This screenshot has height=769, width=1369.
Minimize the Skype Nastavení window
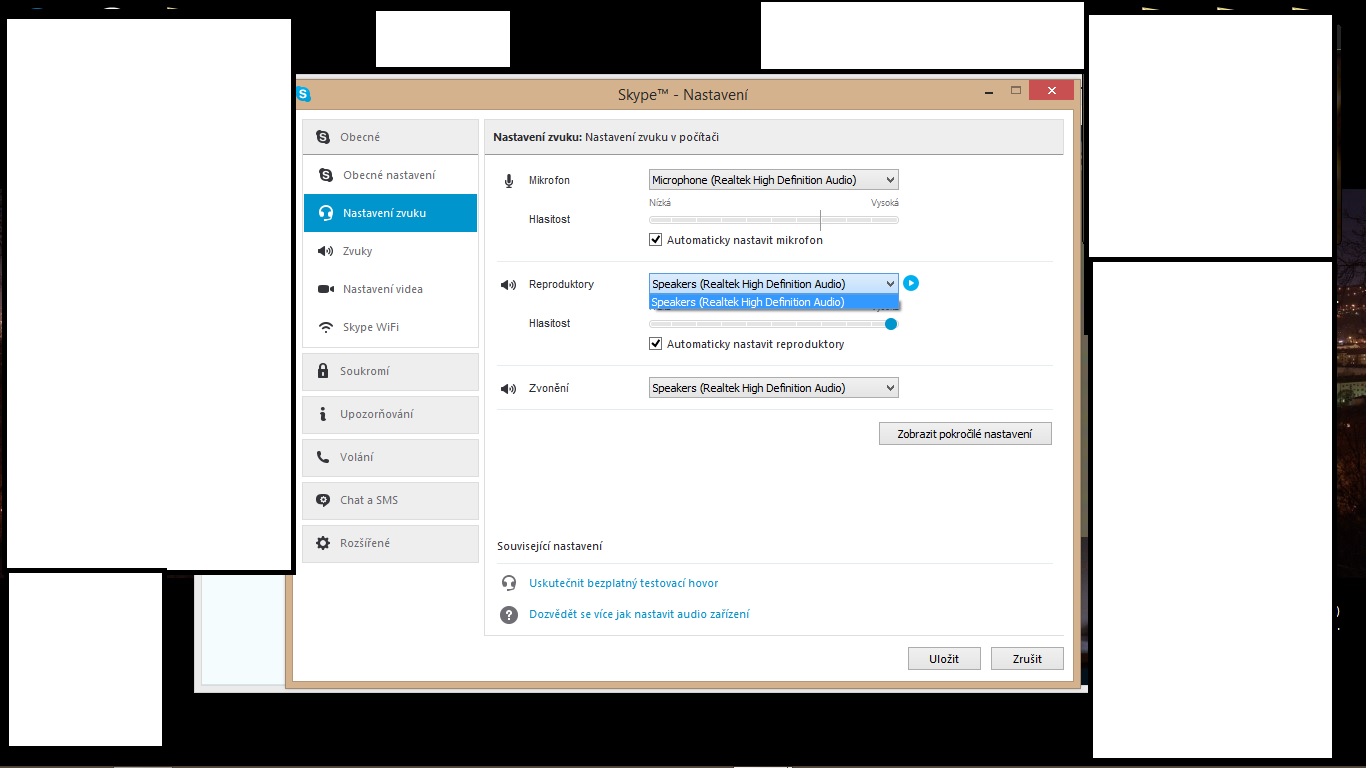989,91
